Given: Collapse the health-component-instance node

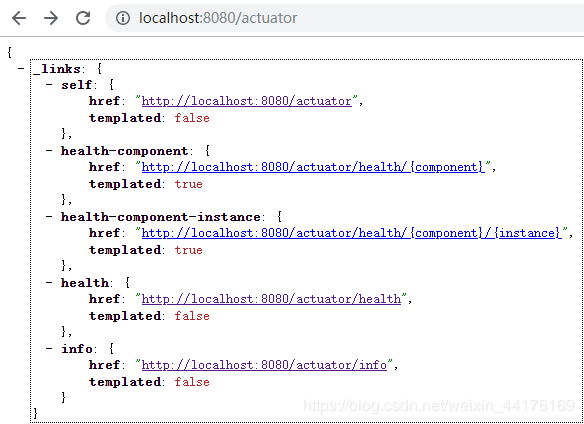Looking at the screenshot, I should click(49, 216).
